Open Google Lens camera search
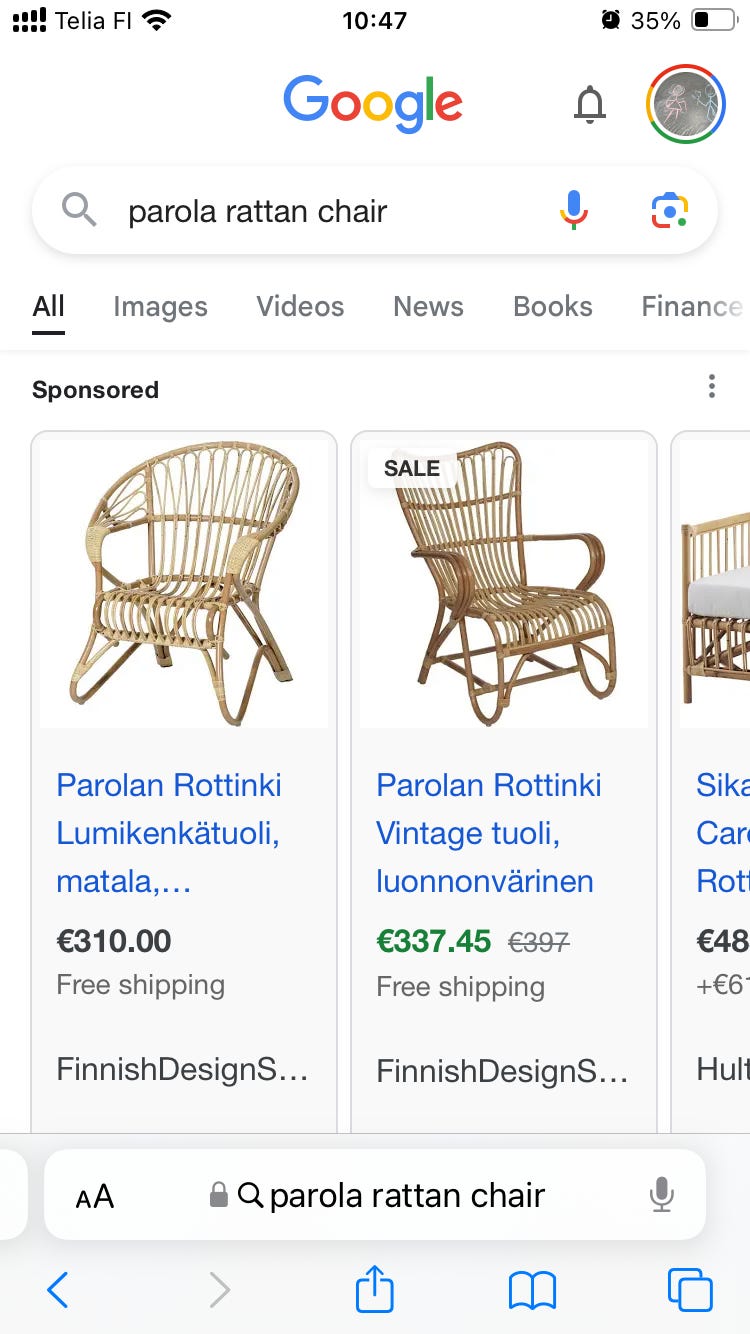This screenshot has width=750, height=1334. click(x=669, y=211)
